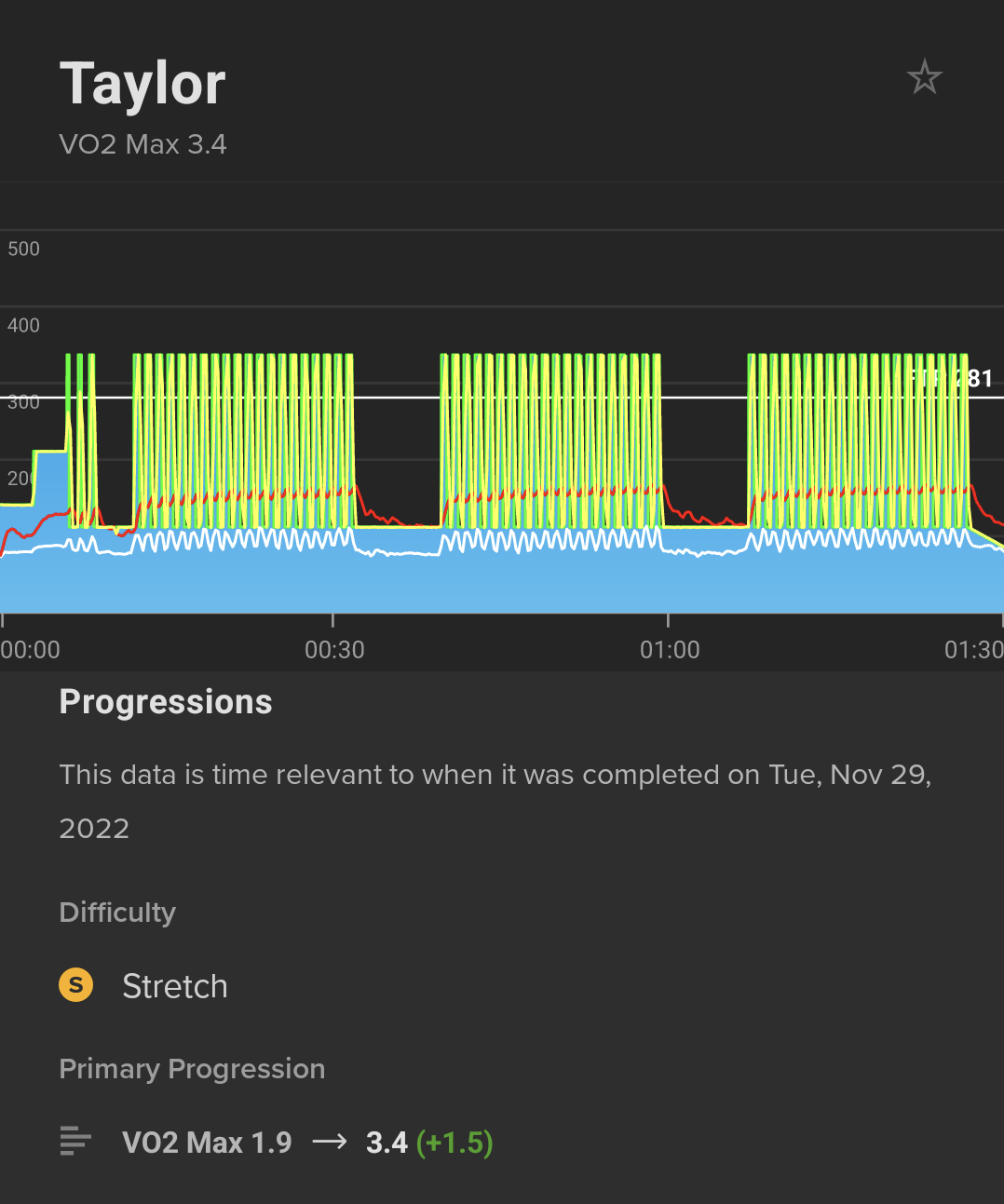Image resolution: width=1004 pixels, height=1204 pixels.
Task: Click the 500 watt axis label
Action: point(24,249)
